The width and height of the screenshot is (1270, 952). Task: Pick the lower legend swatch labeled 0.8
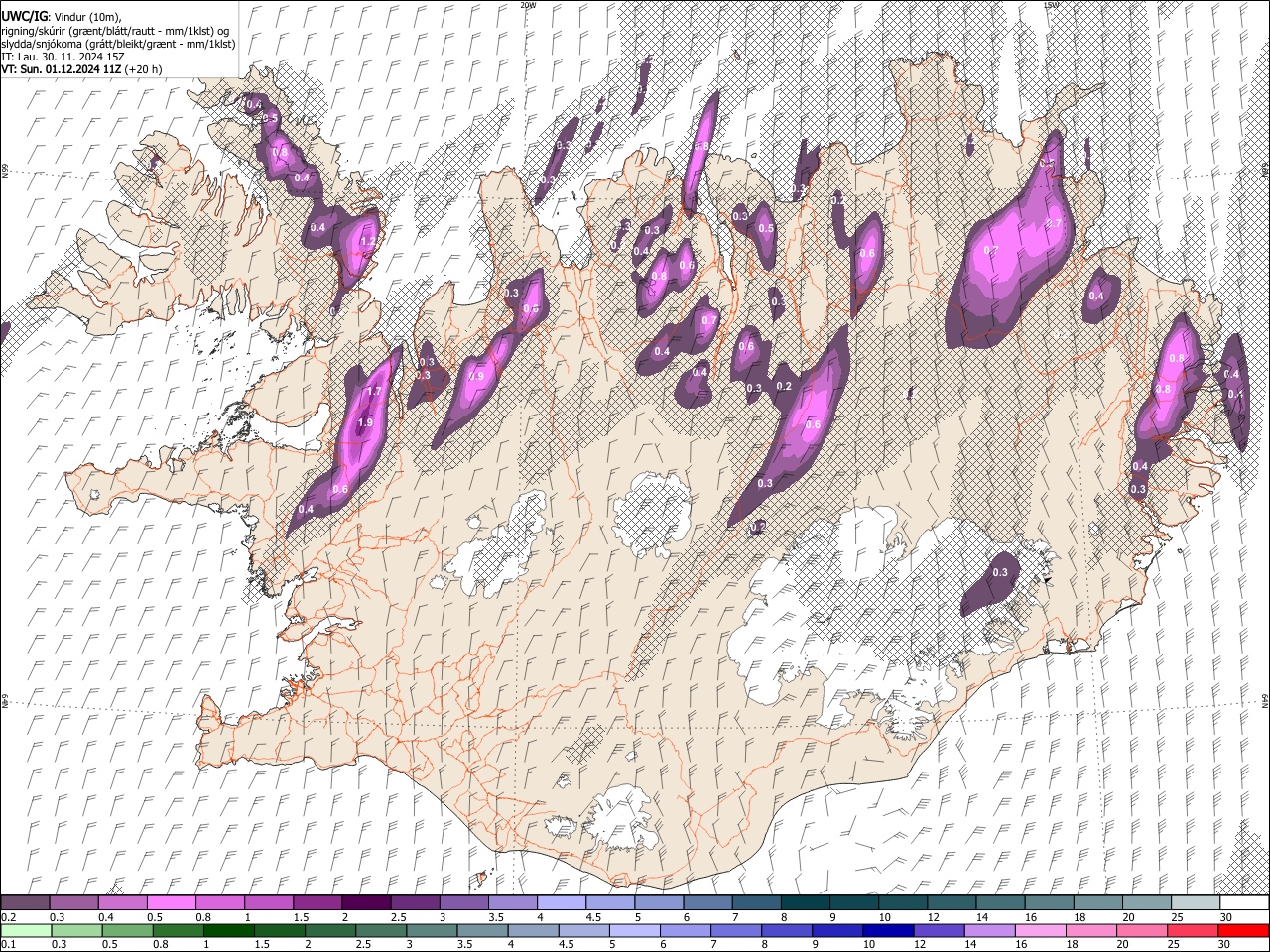(x=179, y=930)
